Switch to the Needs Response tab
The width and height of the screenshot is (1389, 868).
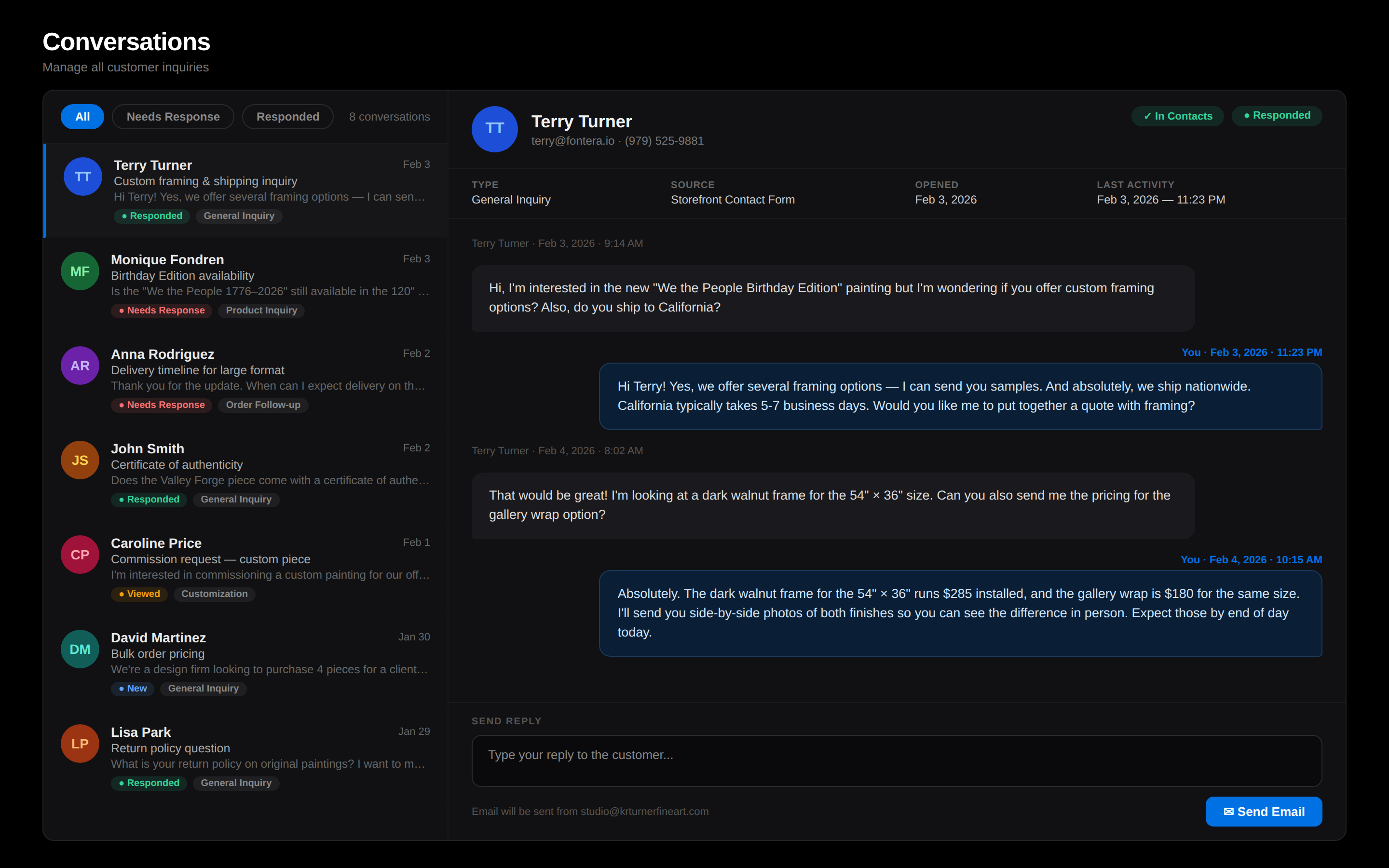coord(172,116)
